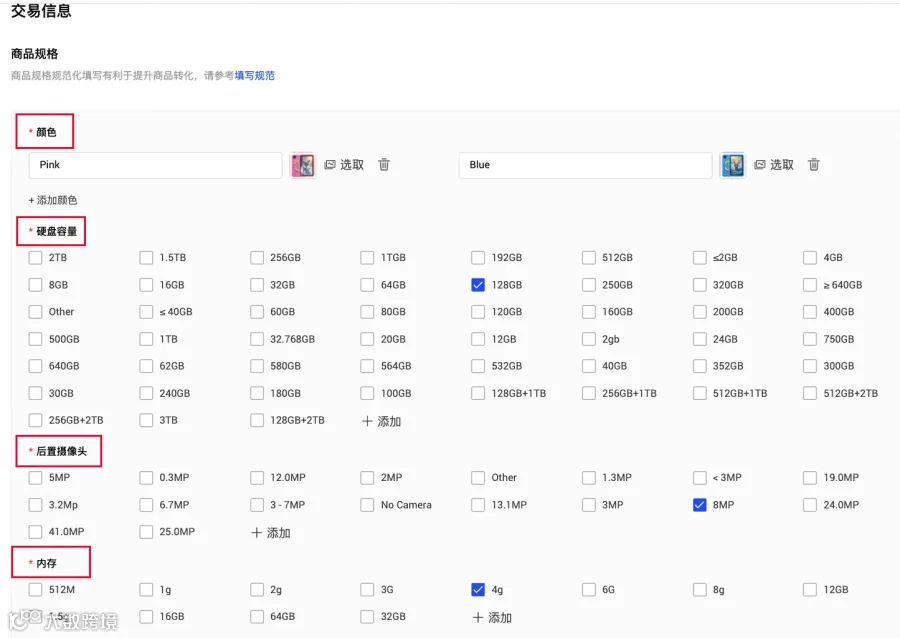900x638 pixels.
Task: Check the 256GB storage option
Action: (x=257, y=258)
